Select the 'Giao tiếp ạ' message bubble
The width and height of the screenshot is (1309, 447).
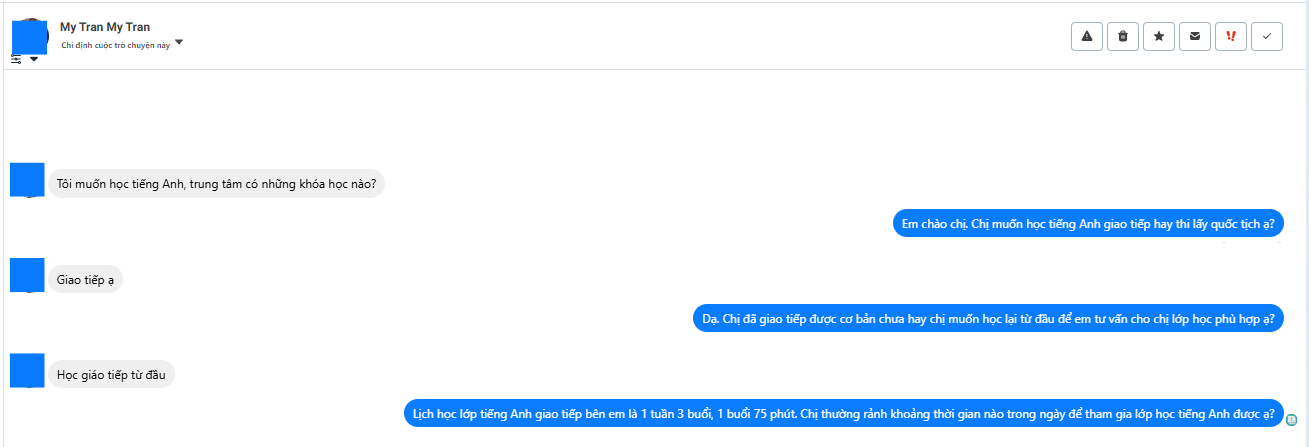pyautogui.click(x=85, y=280)
